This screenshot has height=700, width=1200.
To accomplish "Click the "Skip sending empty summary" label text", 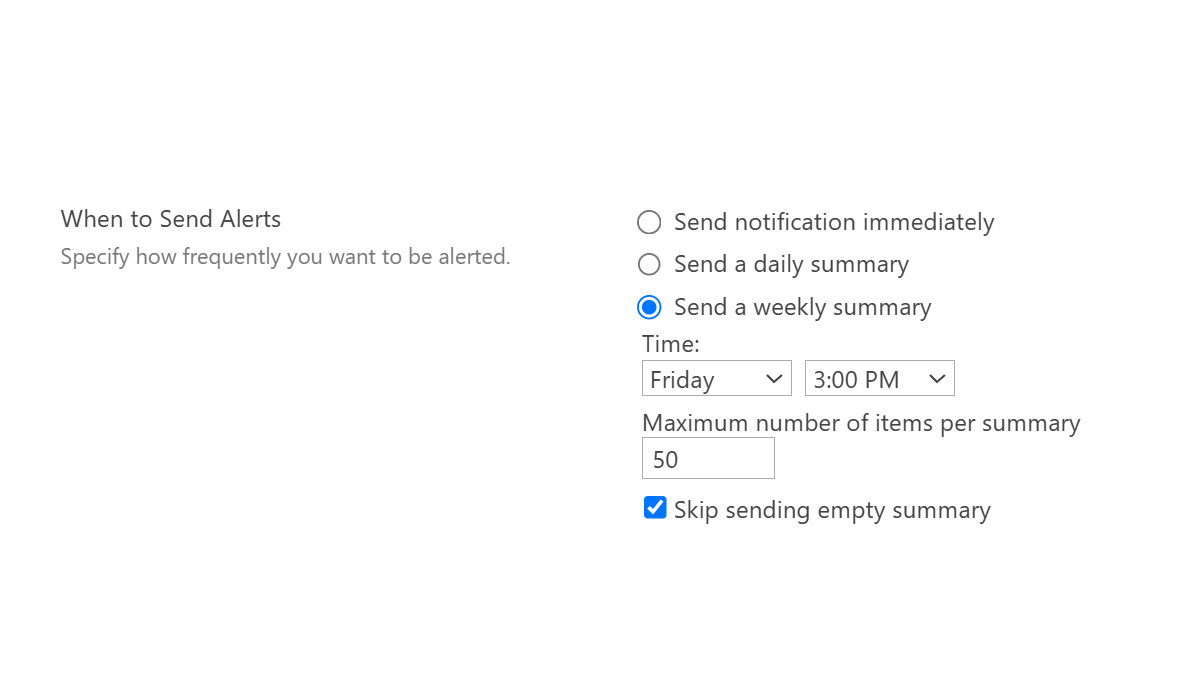I will 832,510.
